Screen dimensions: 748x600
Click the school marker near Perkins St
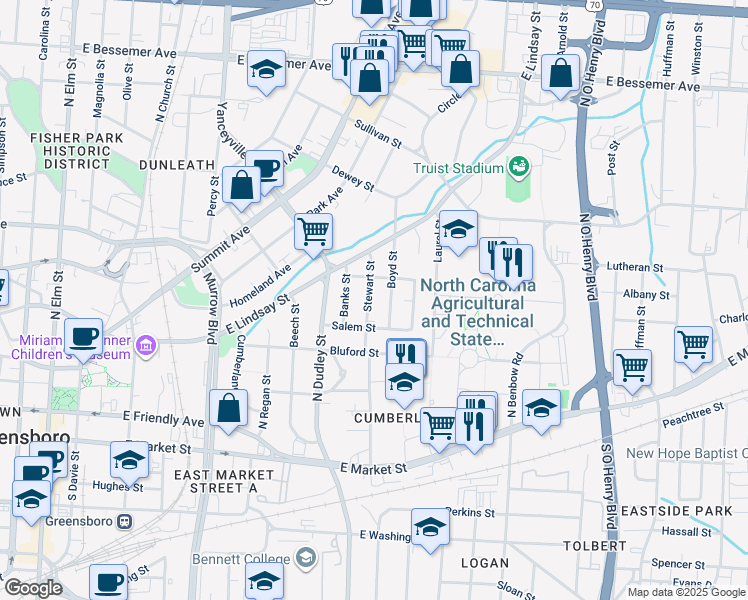point(430,529)
